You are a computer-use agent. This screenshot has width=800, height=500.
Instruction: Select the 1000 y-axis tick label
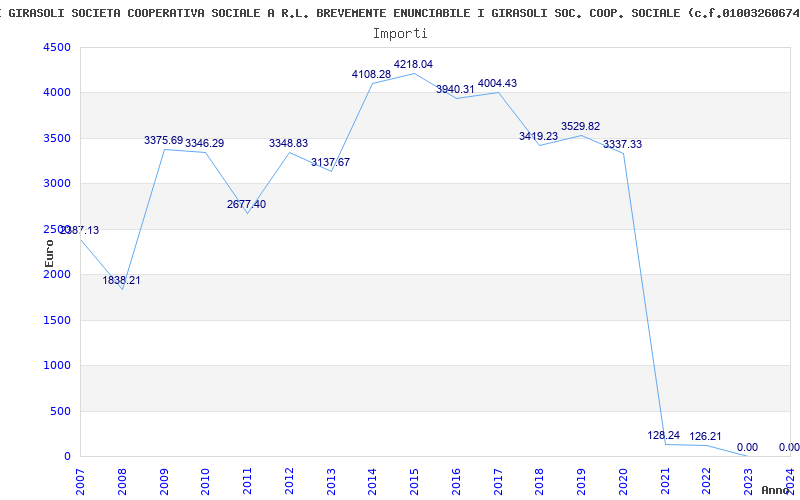(57, 365)
